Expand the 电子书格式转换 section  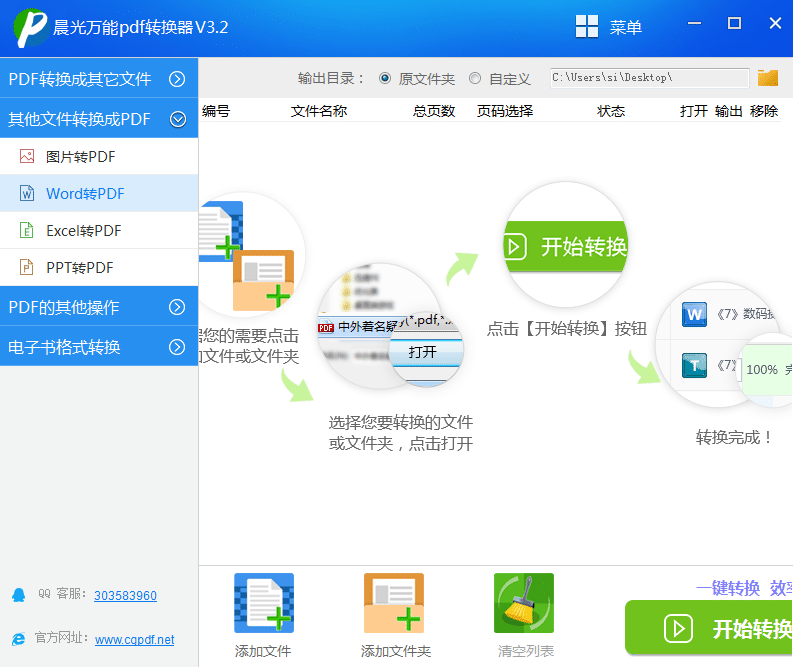pos(99,347)
